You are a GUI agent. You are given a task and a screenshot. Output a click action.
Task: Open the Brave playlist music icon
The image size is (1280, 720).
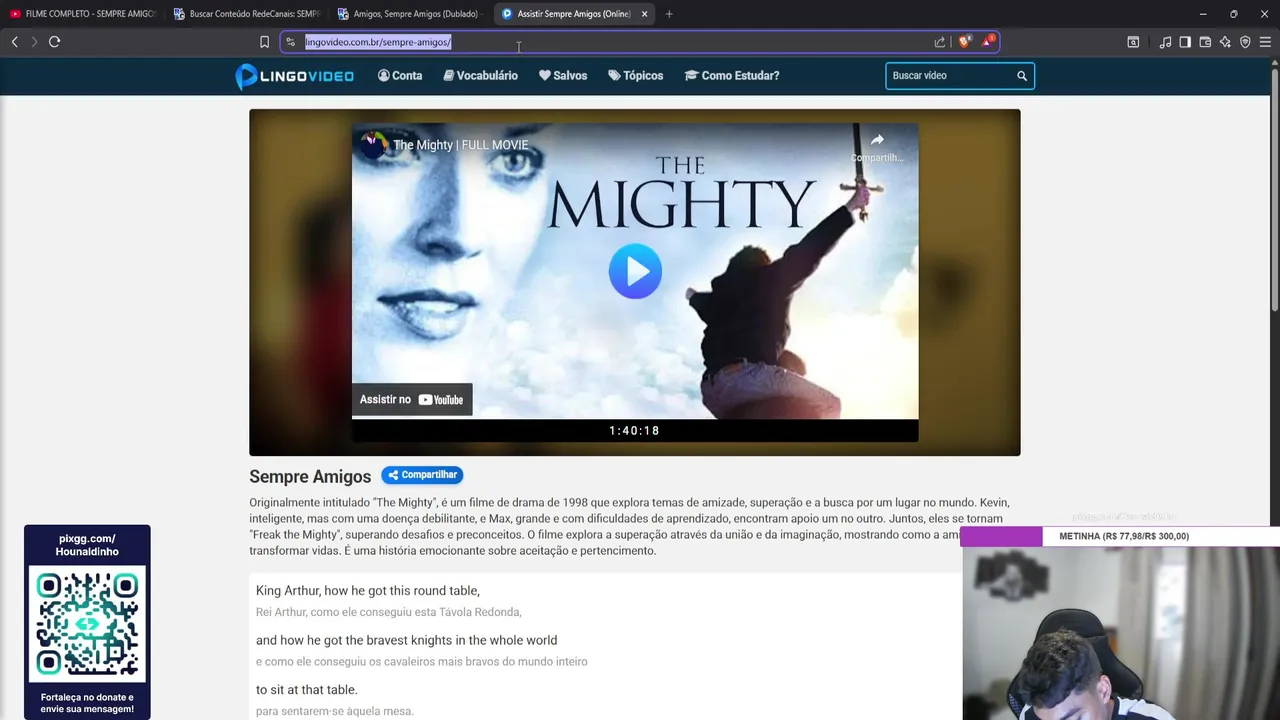(x=1165, y=42)
